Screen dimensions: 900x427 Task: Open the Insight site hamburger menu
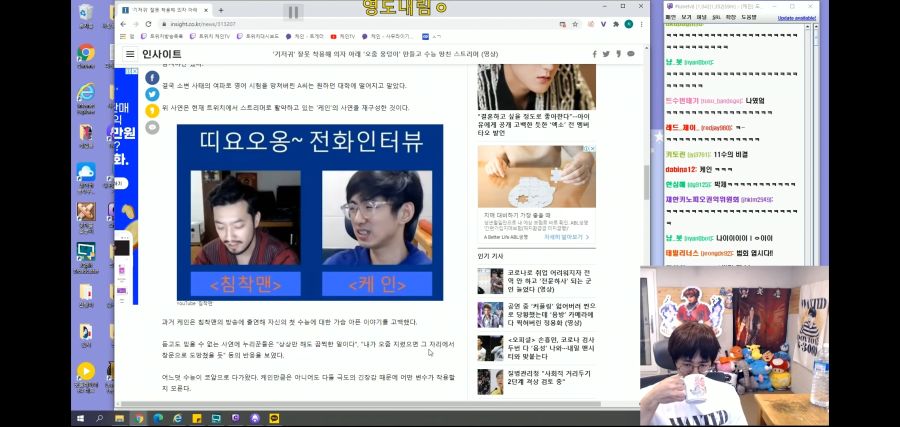point(130,54)
